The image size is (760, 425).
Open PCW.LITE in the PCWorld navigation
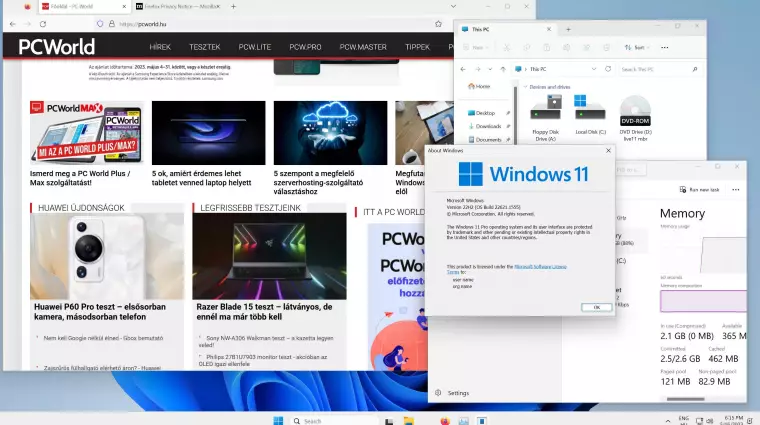coord(254,47)
